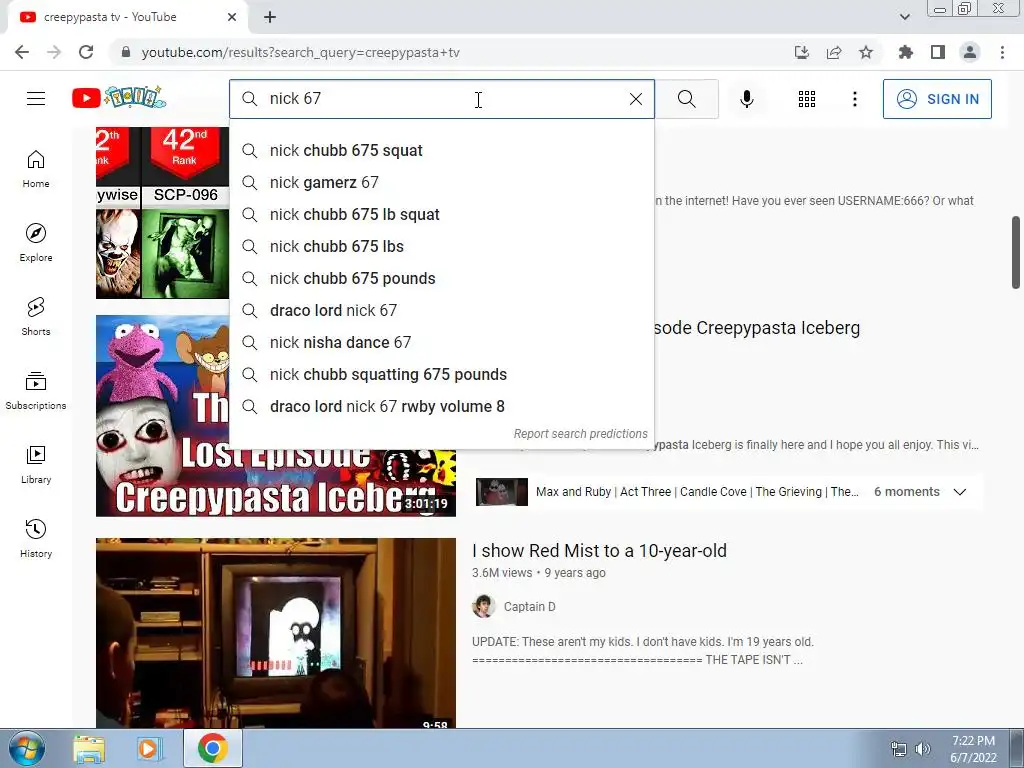Select suggestion nick gamerz 67
The image size is (1024, 768).
[442, 182]
